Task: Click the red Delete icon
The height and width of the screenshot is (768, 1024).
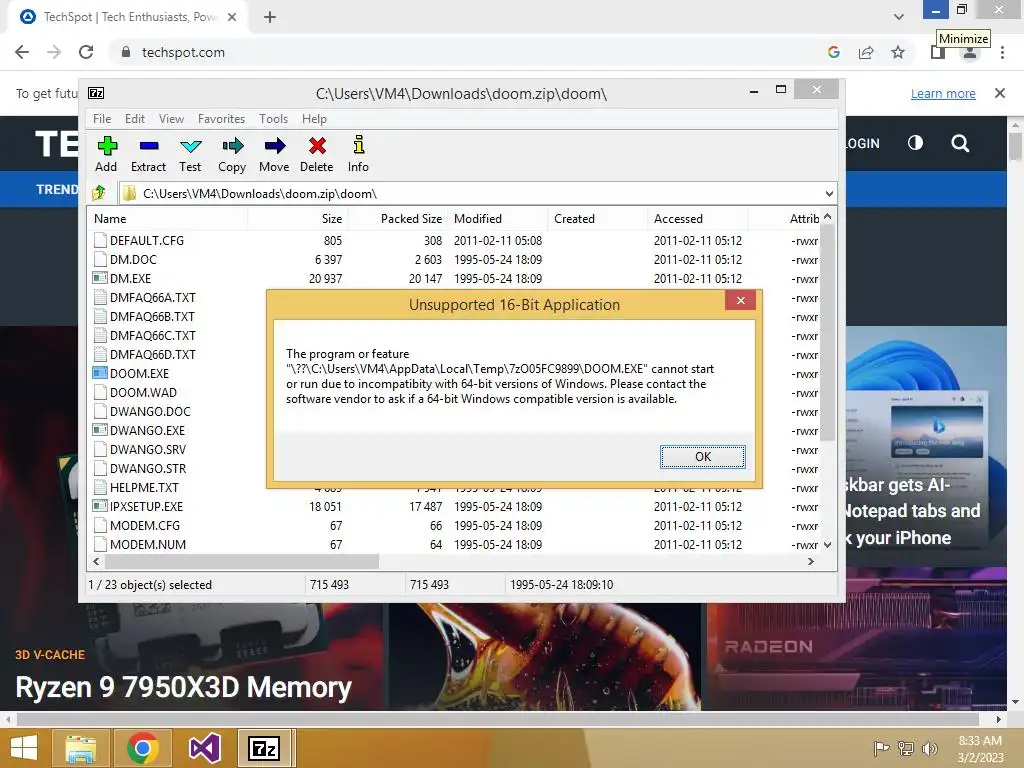Action: tap(317, 145)
